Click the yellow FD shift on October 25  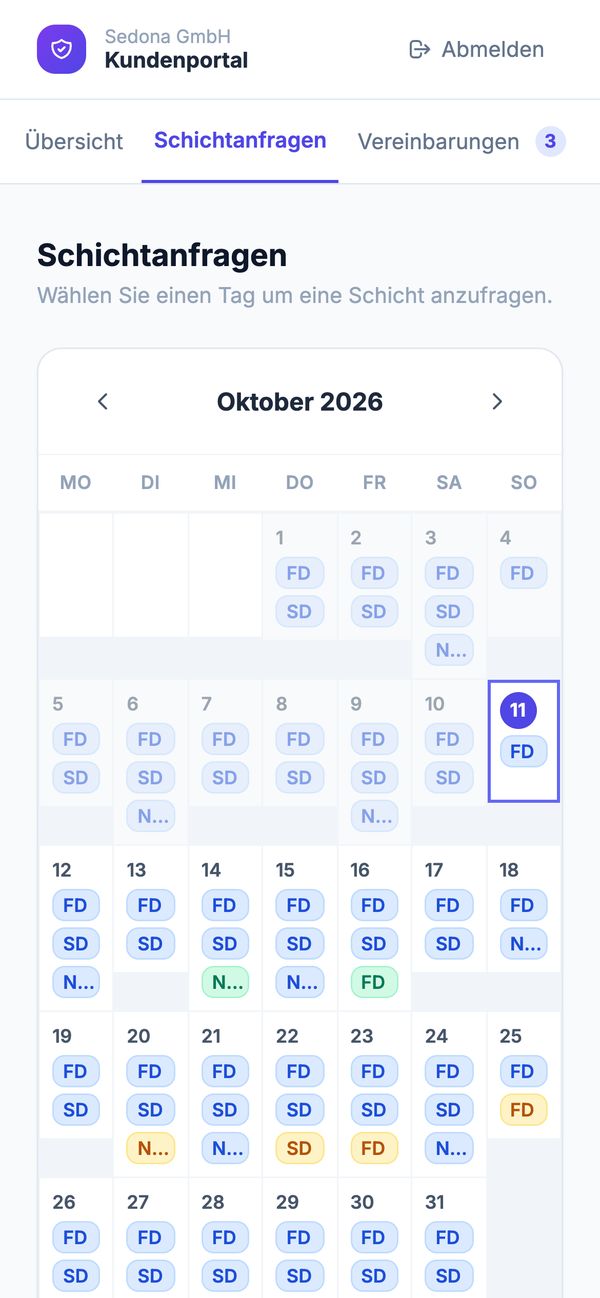point(522,1109)
